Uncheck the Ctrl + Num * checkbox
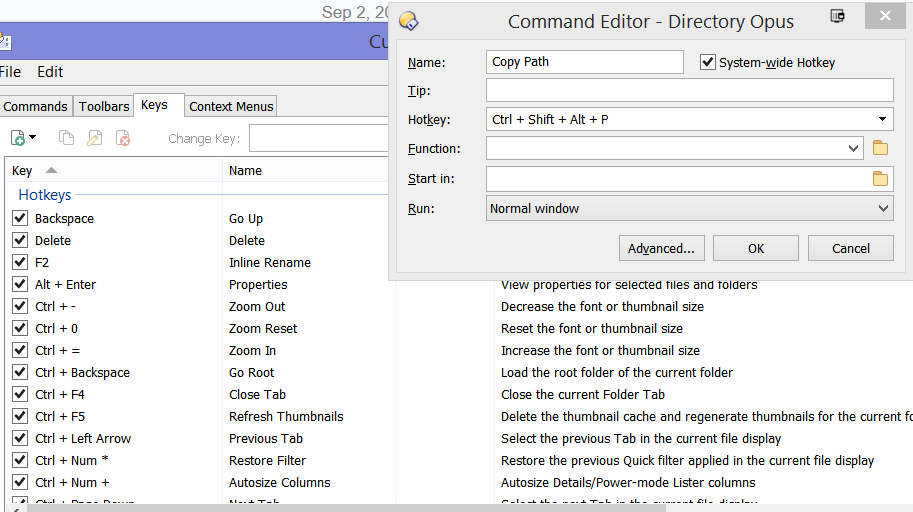This screenshot has height=512, width=913. click(x=20, y=460)
